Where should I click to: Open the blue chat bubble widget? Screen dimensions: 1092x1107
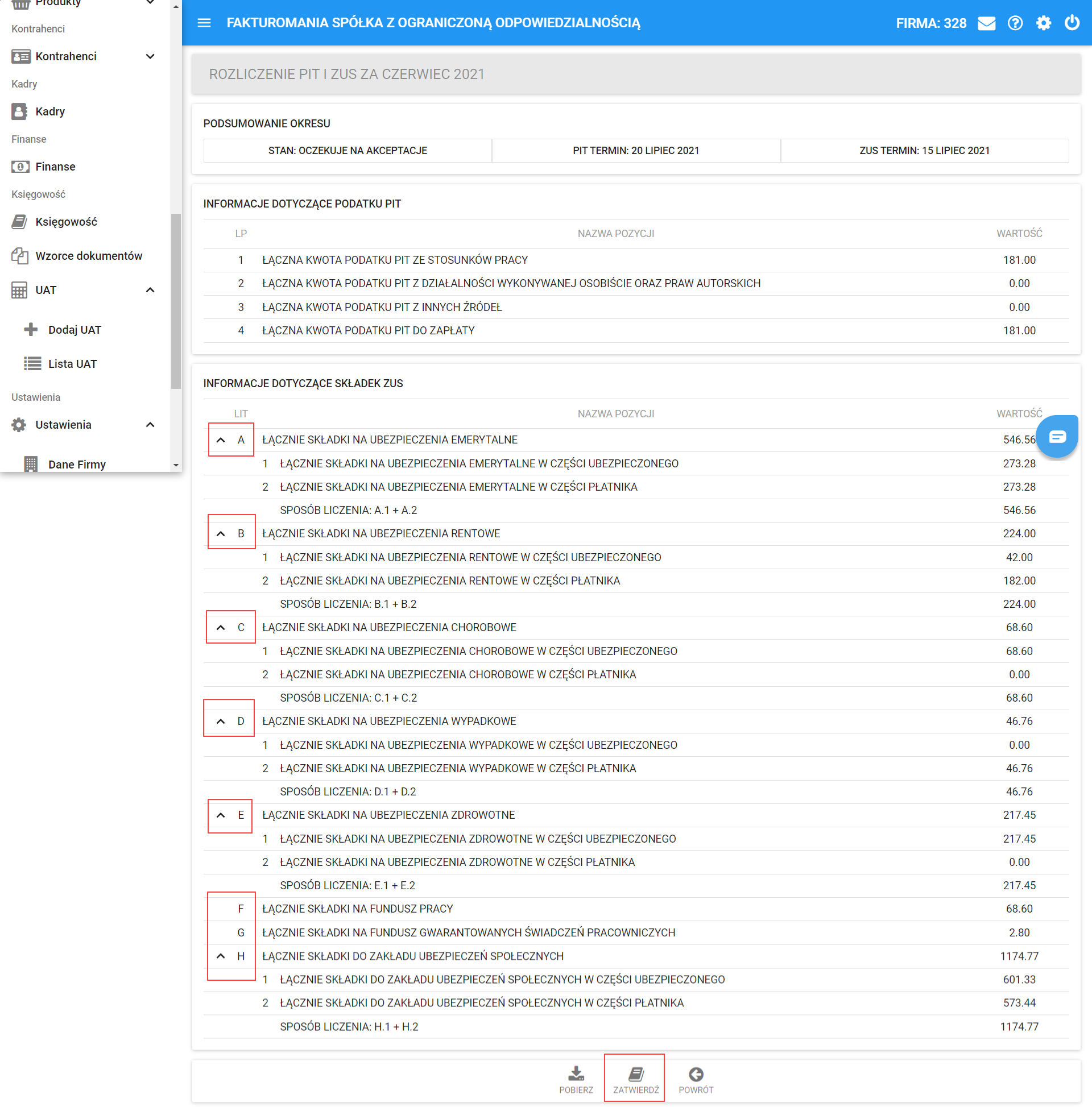[1057, 437]
